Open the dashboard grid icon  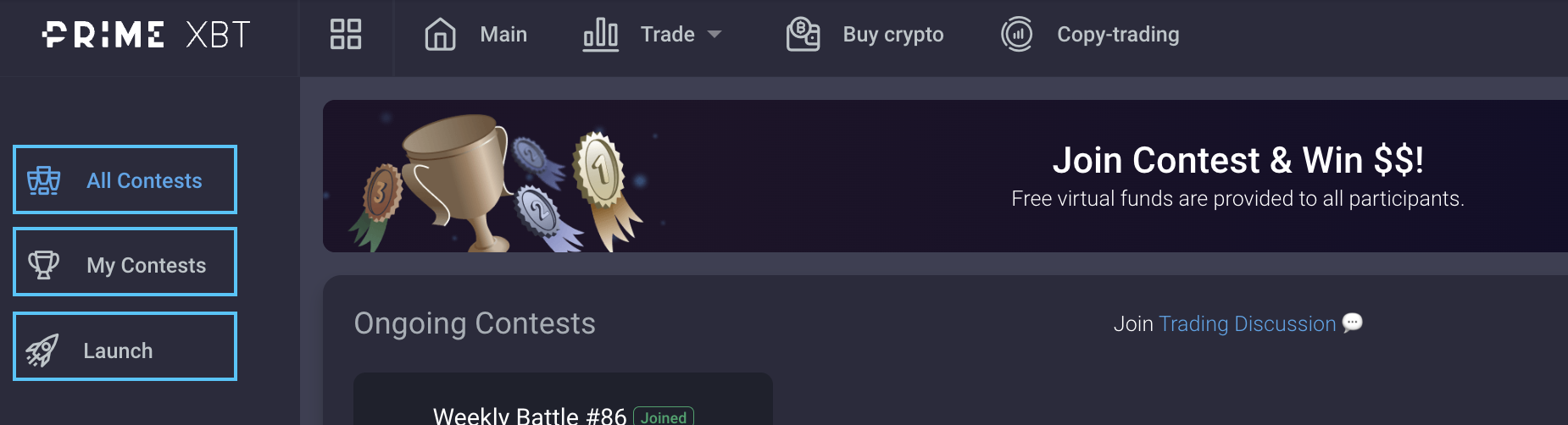point(346,35)
